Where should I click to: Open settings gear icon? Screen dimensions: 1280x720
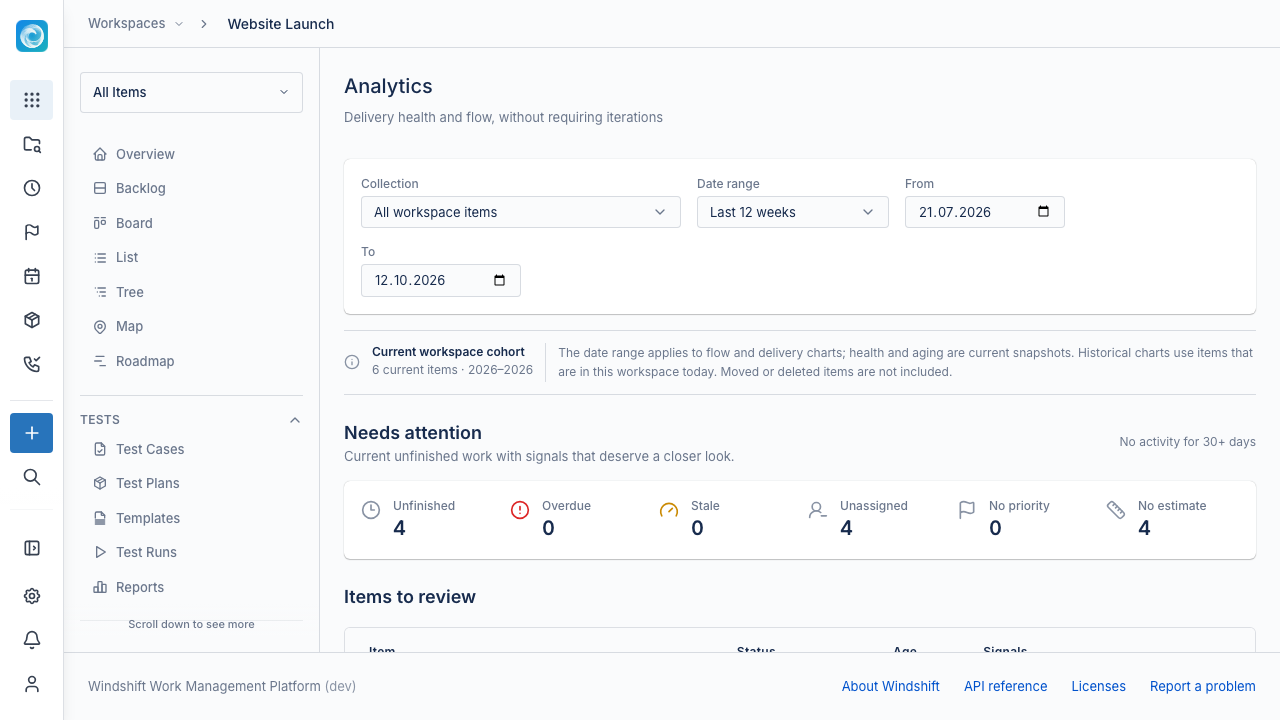[x=32, y=596]
